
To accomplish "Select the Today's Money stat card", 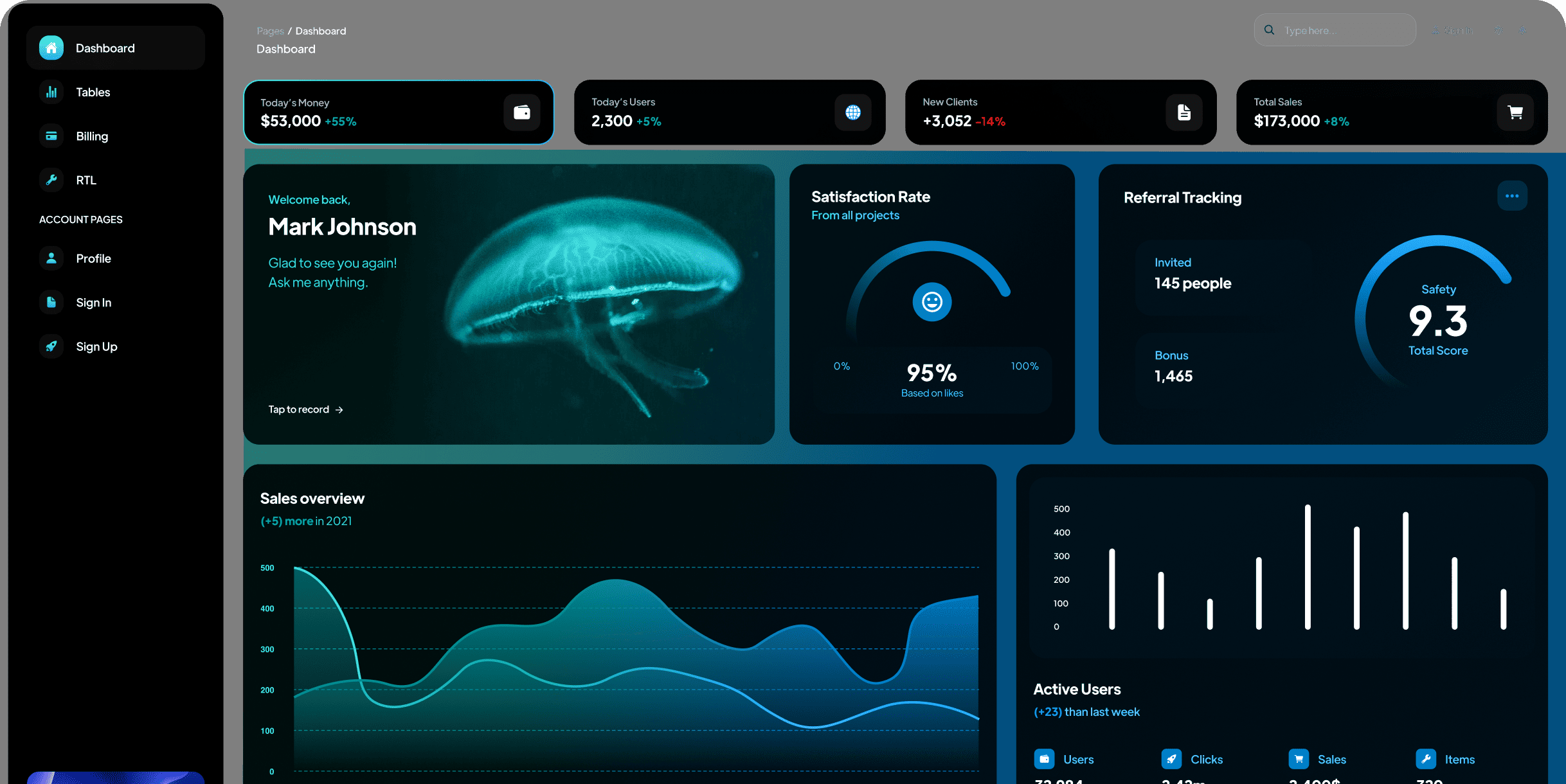I will coord(399,112).
